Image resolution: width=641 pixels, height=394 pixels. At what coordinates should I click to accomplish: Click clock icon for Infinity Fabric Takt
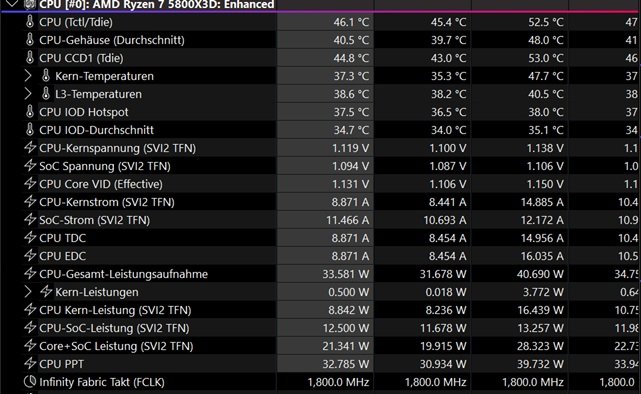coord(30,382)
